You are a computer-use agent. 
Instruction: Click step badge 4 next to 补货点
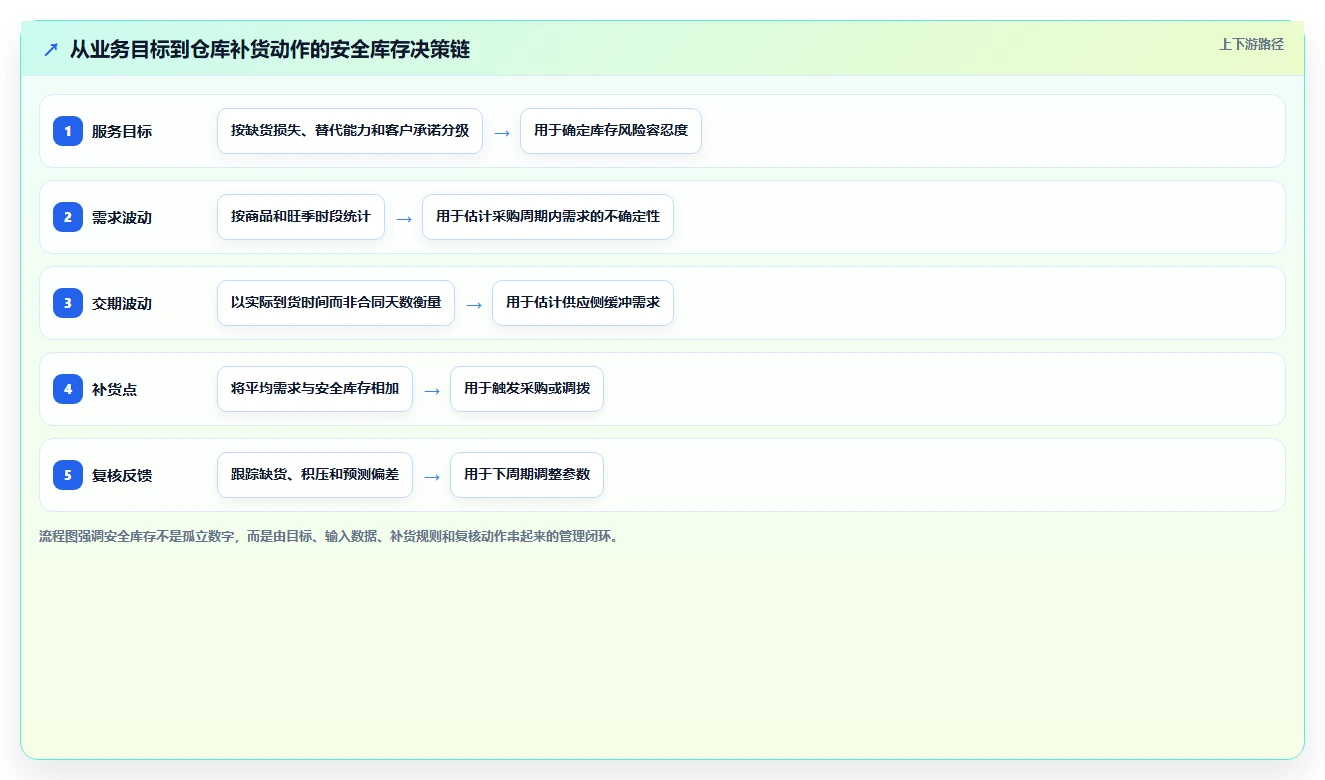[68, 389]
